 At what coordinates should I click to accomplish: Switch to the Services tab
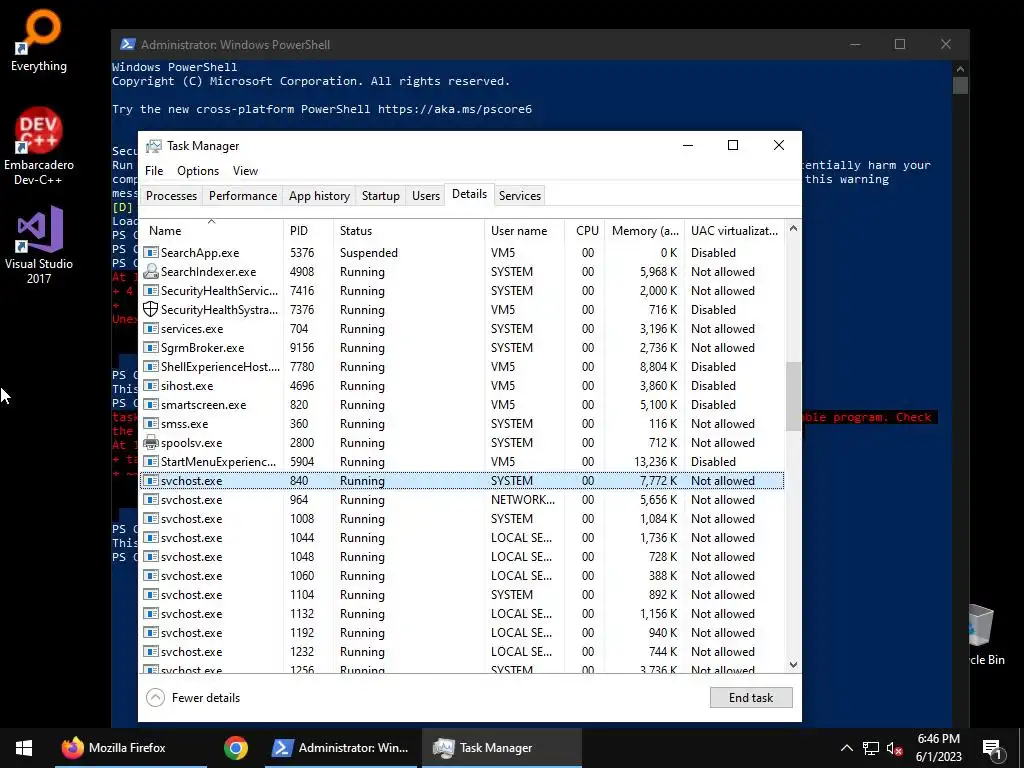(x=520, y=196)
